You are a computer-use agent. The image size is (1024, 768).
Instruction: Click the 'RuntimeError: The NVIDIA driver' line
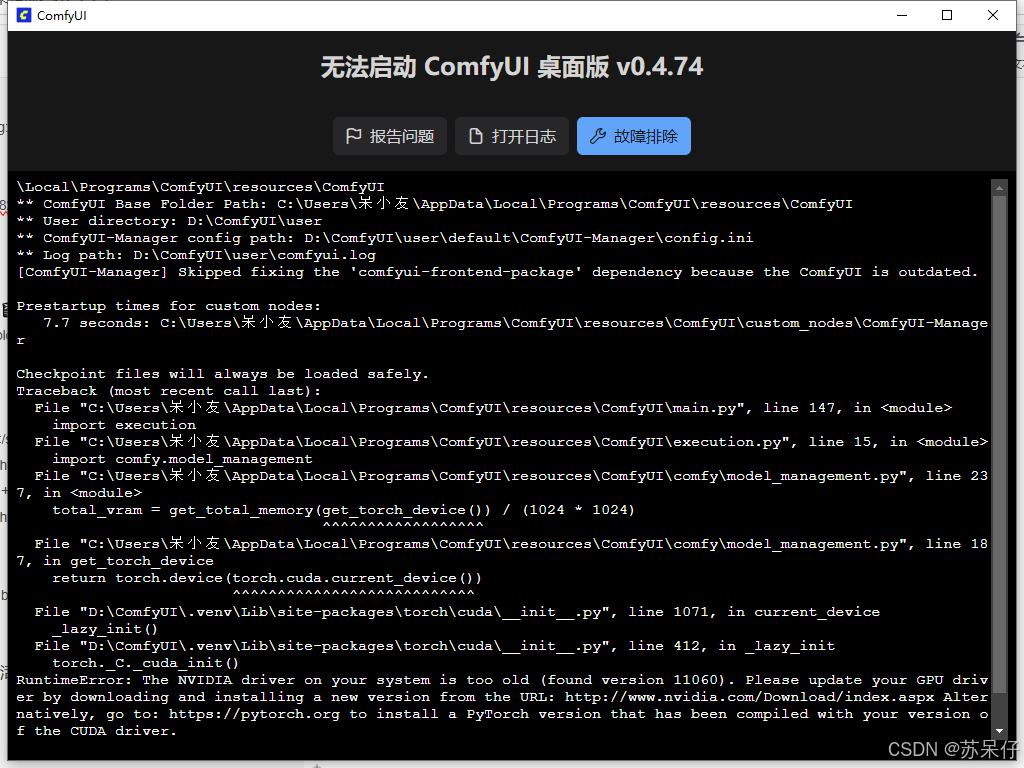(x=502, y=680)
